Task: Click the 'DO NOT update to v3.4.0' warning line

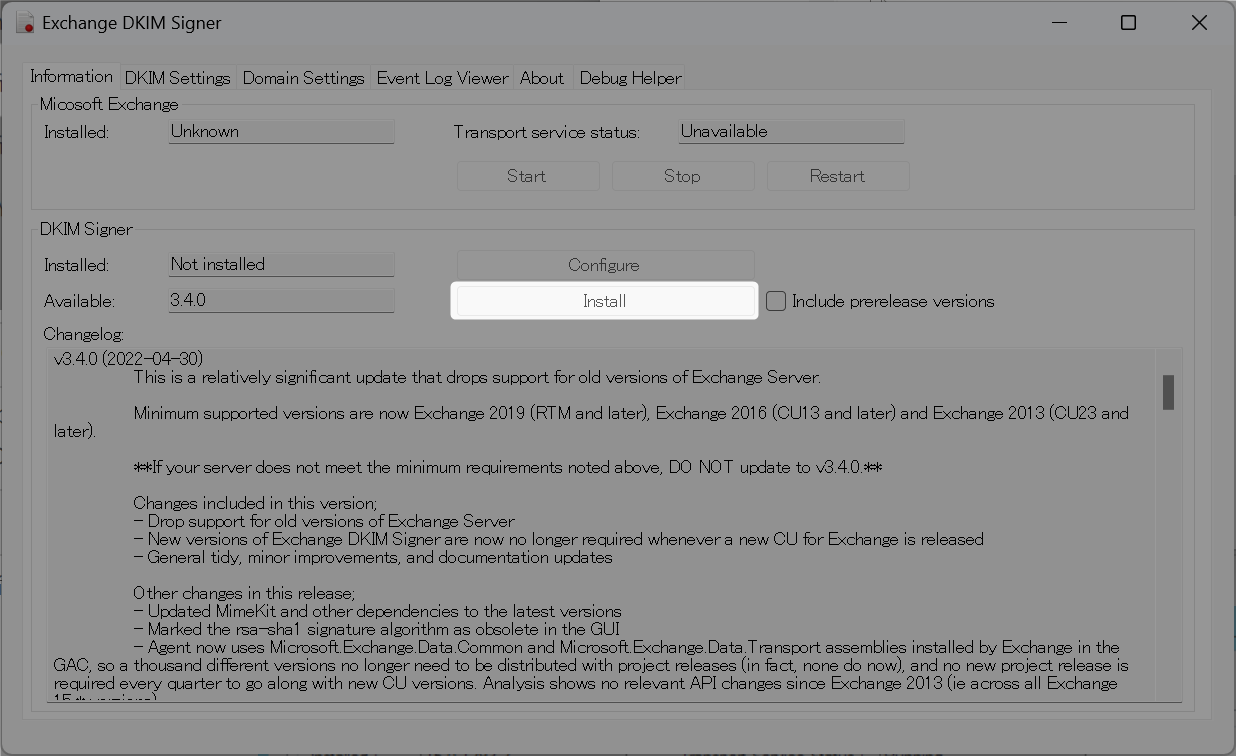Action: (x=508, y=468)
